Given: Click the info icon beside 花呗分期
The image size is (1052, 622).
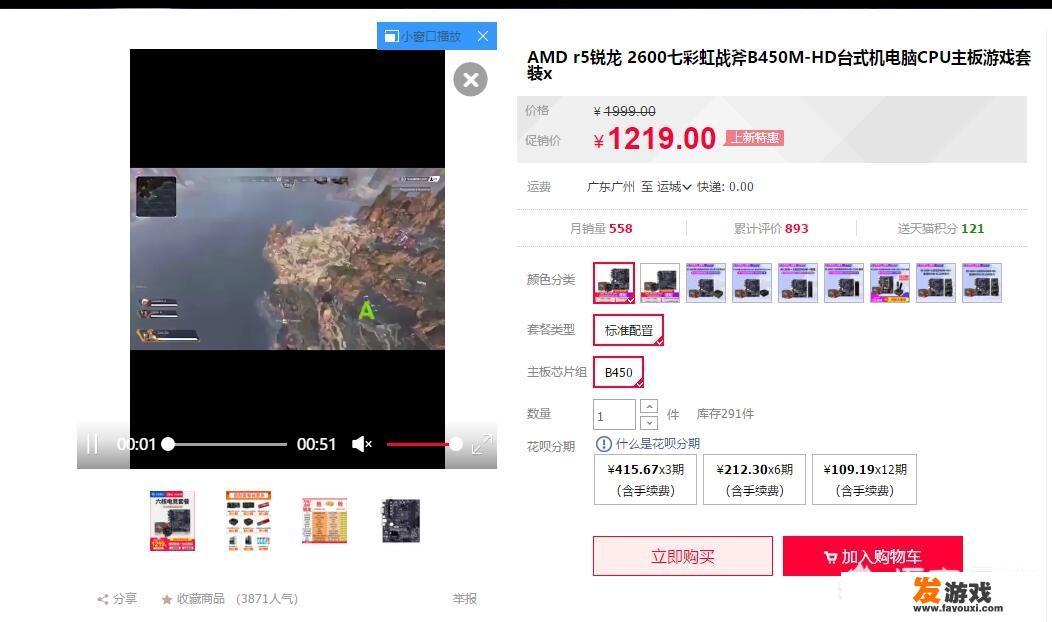Looking at the screenshot, I should click(604, 444).
